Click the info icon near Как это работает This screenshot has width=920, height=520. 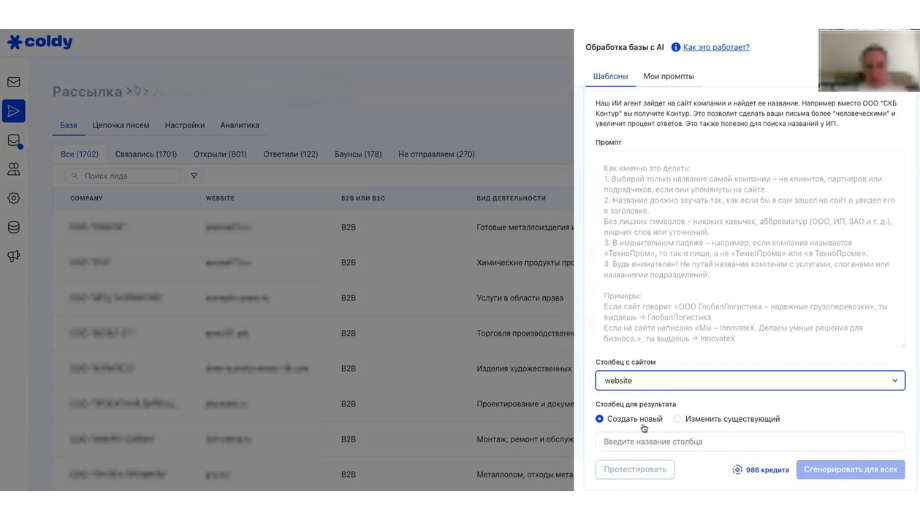coord(675,47)
